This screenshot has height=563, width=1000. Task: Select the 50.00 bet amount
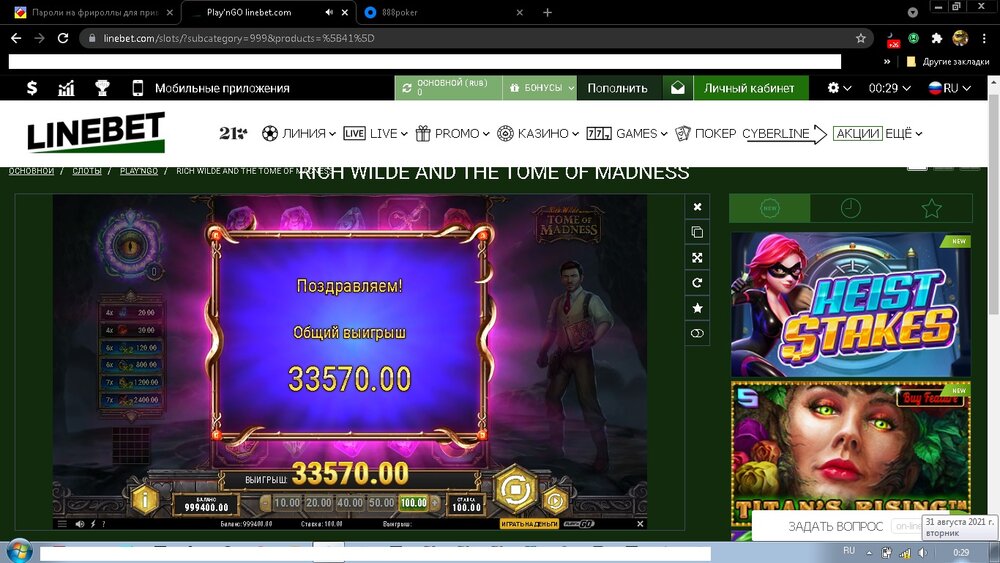click(381, 503)
